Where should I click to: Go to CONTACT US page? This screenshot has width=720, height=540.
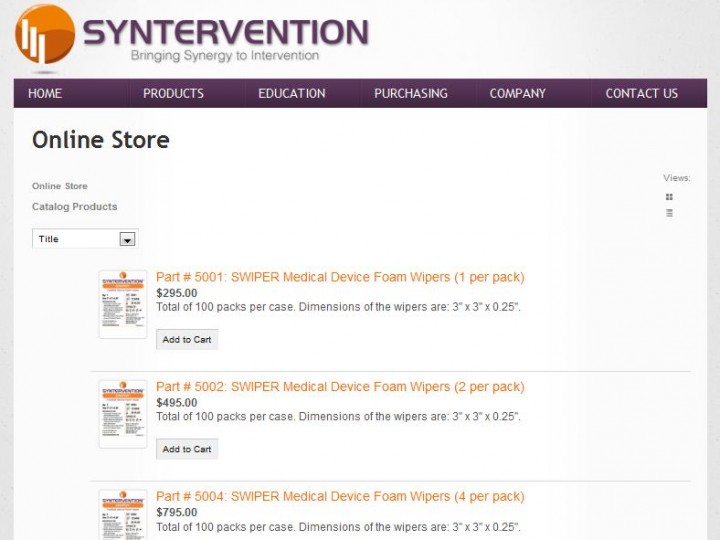(x=641, y=94)
